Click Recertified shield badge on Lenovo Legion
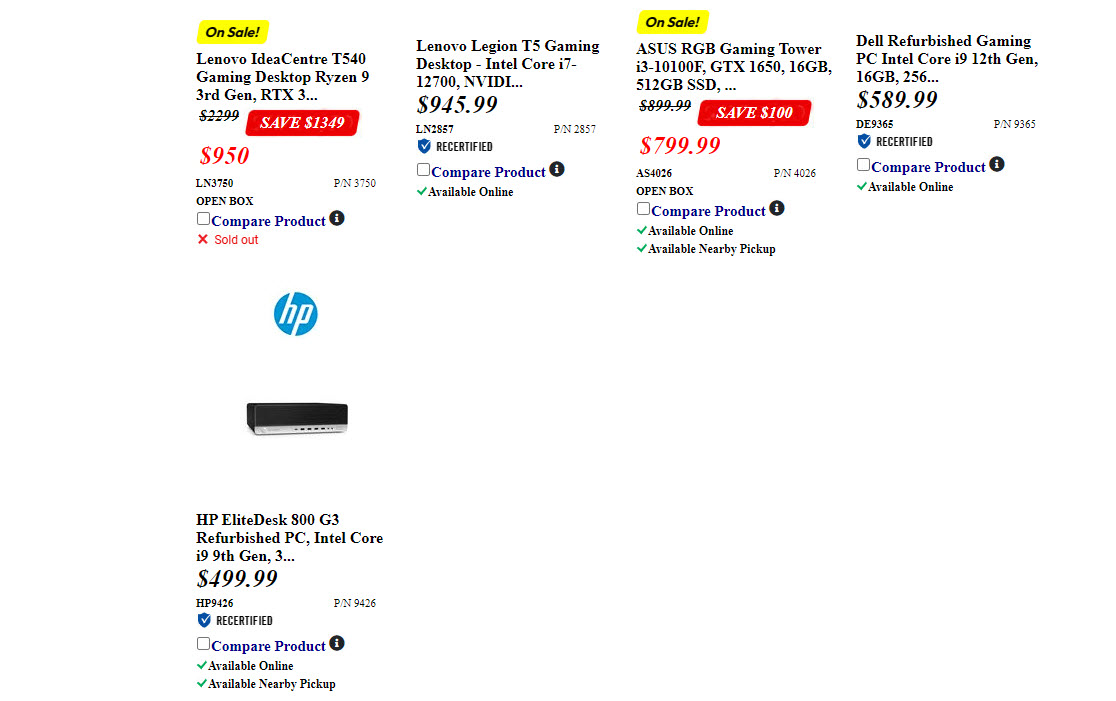1116x701 pixels. (x=424, y=146)
